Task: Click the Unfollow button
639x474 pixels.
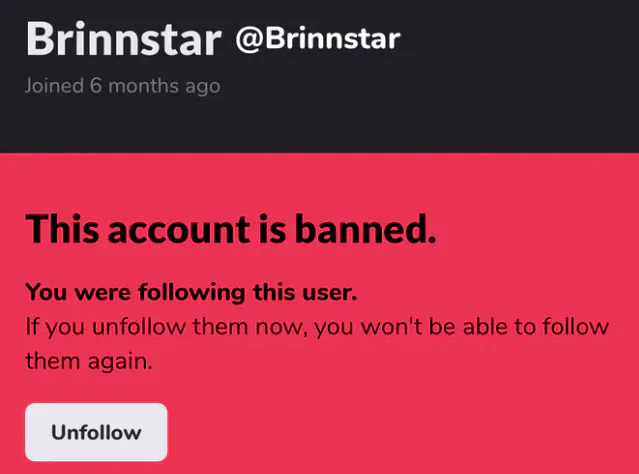Action: pos(96,433)
